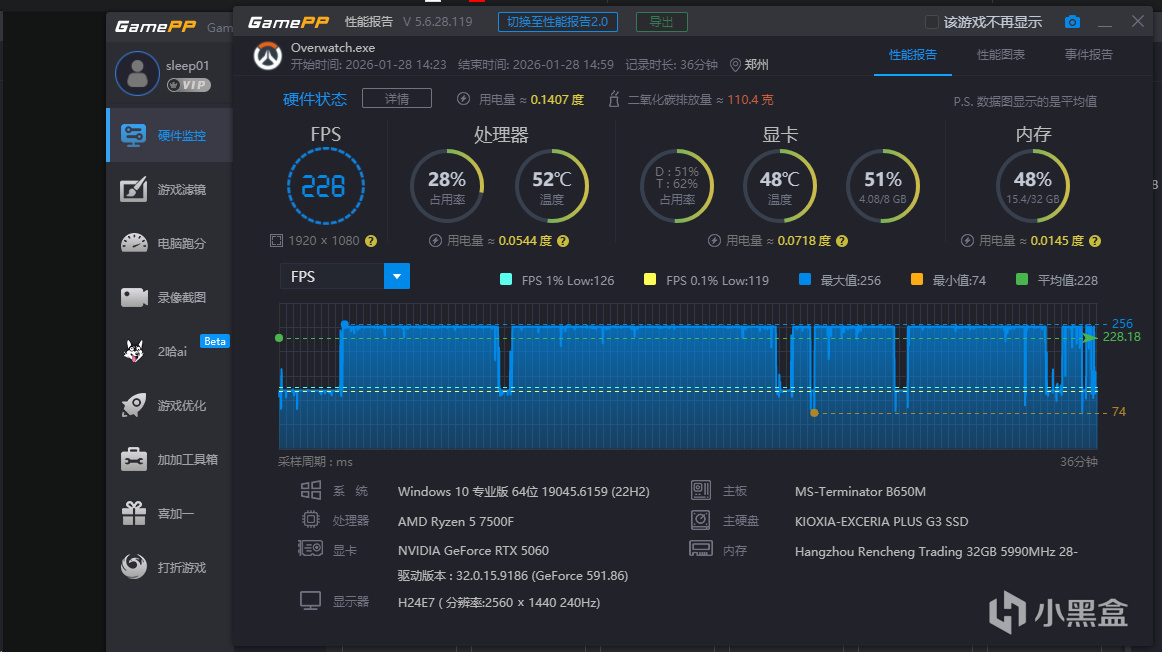Click the graphics card icon beside 显卡 spec row
The width and height of the screenshot is (1162, 652).
click(x=310, y=549)
